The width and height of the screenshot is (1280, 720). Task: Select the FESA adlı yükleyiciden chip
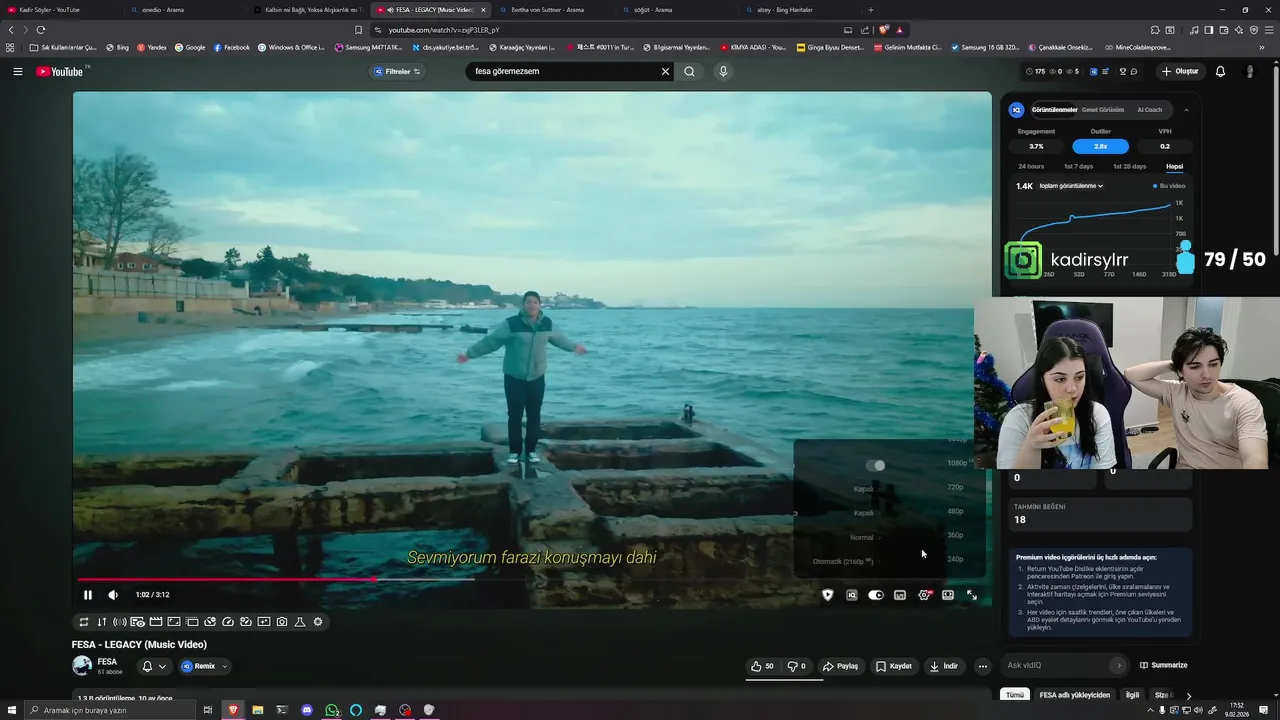1074,695
